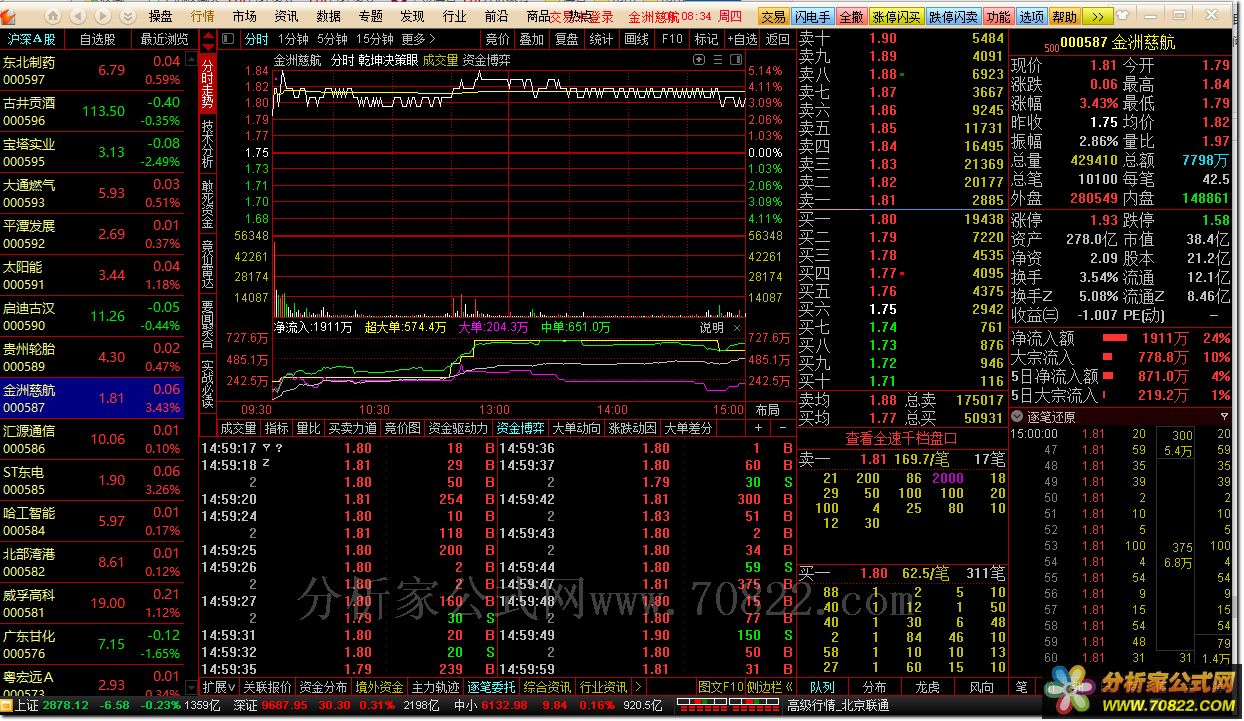Switch to the 自选股 tab
The width and height of the screenshot is (1244, 721).
tap(97, 39)
